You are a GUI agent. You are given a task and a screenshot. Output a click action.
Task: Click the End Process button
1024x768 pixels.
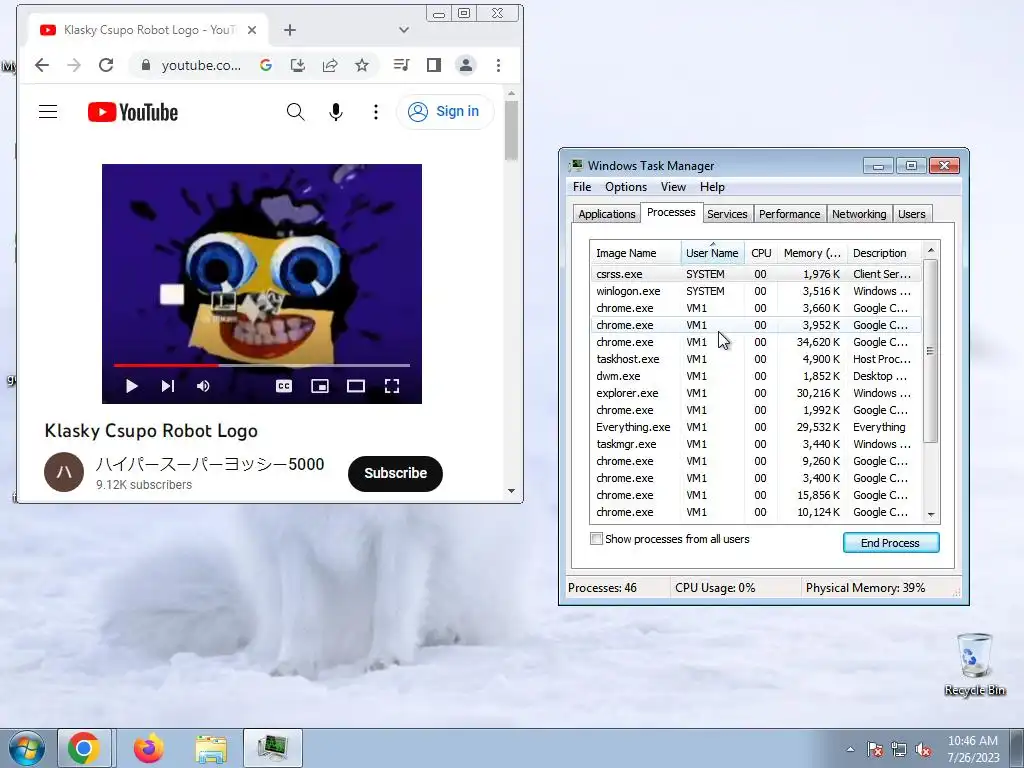click(891, 543)
